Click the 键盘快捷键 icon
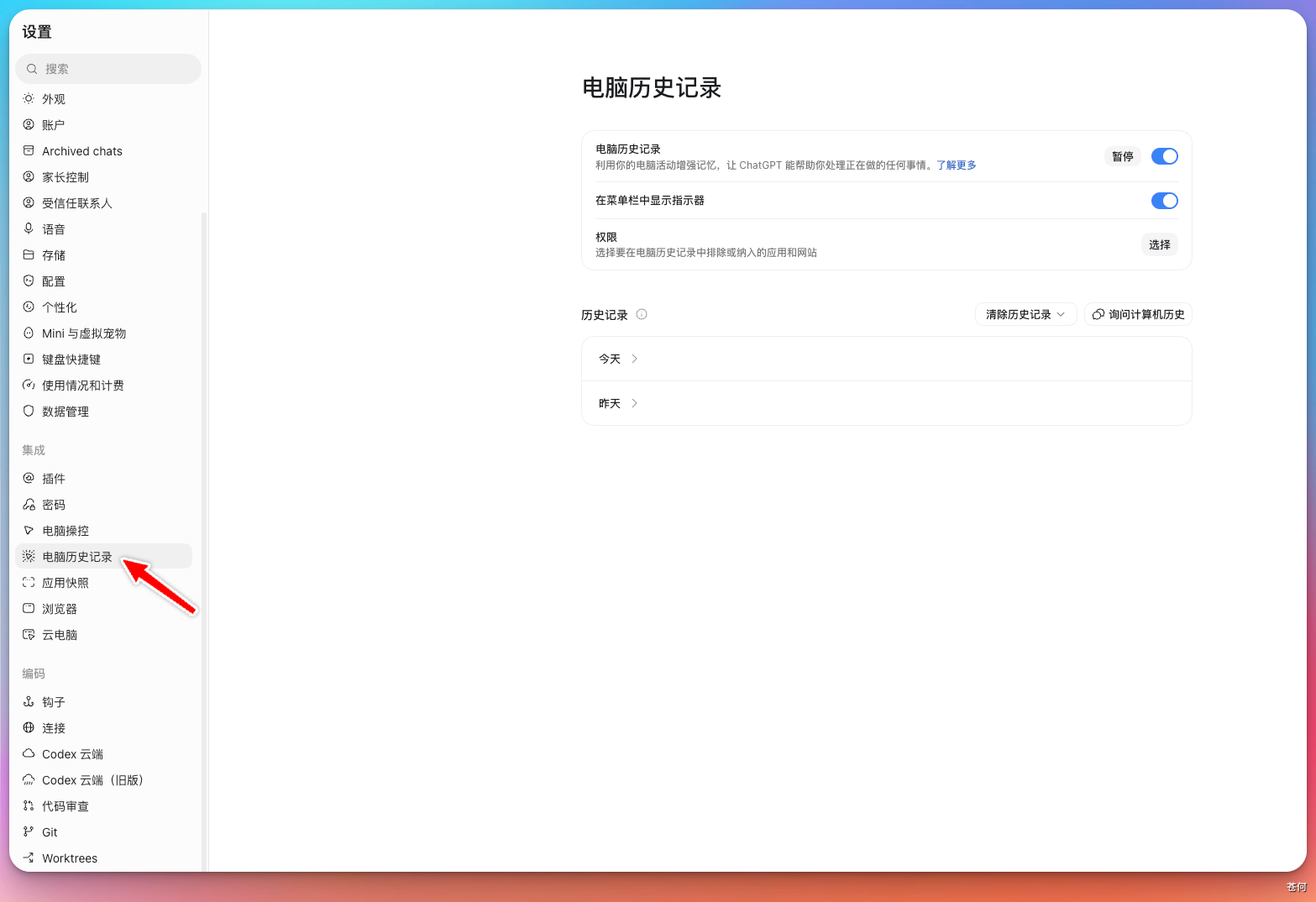Screen dimensions: 1316x902 pos(29,359)
